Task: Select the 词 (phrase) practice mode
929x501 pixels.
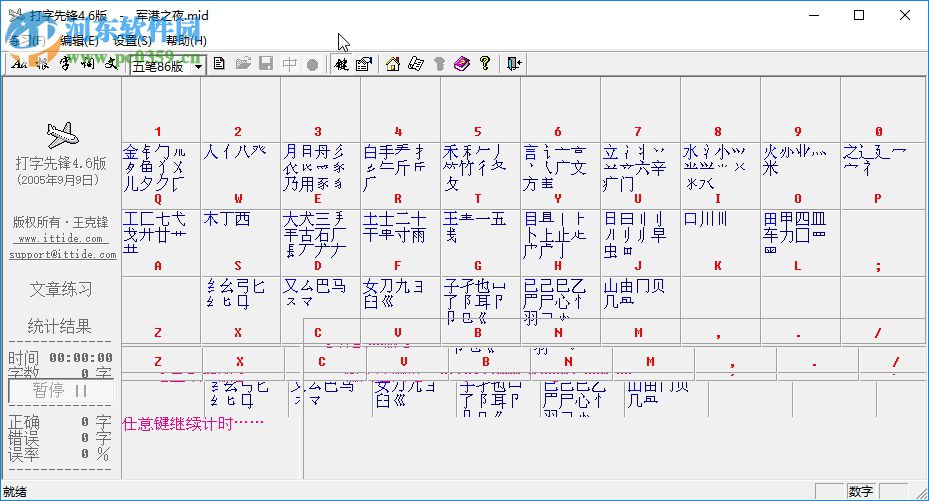Action: (88, 63)
